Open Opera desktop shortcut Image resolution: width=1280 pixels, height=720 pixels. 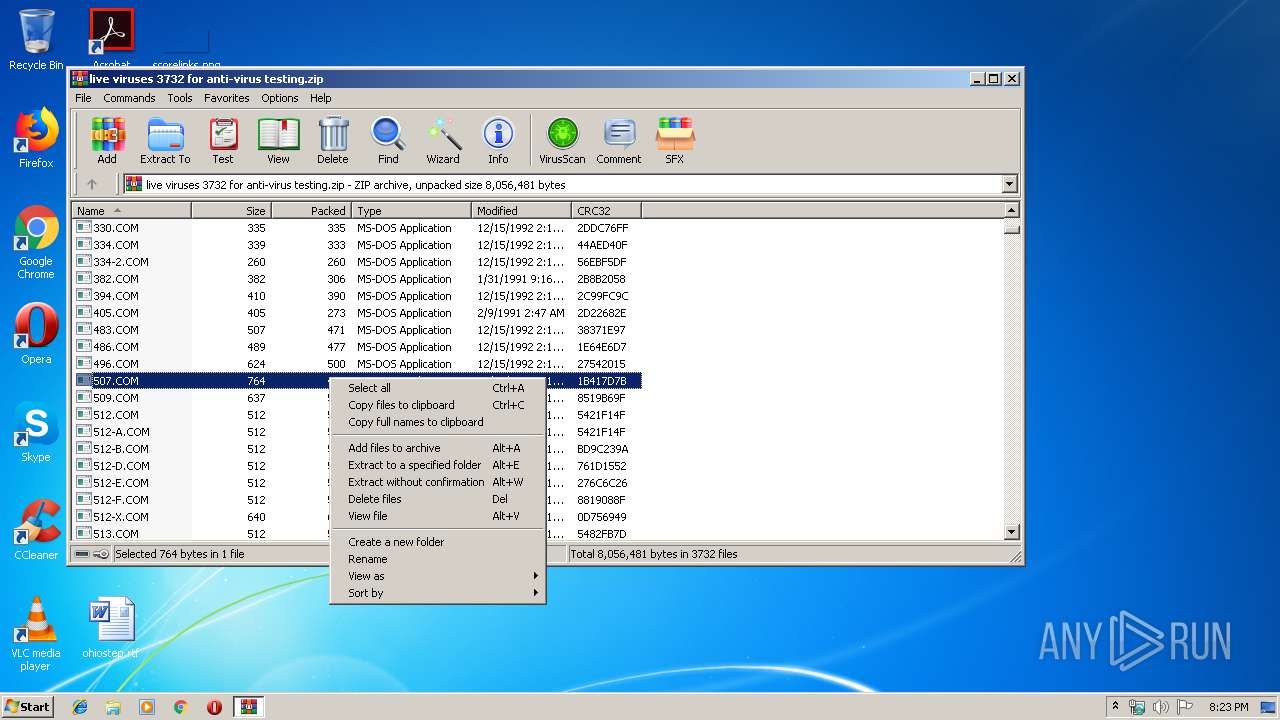pyautogui.click(x=36, y=334)
